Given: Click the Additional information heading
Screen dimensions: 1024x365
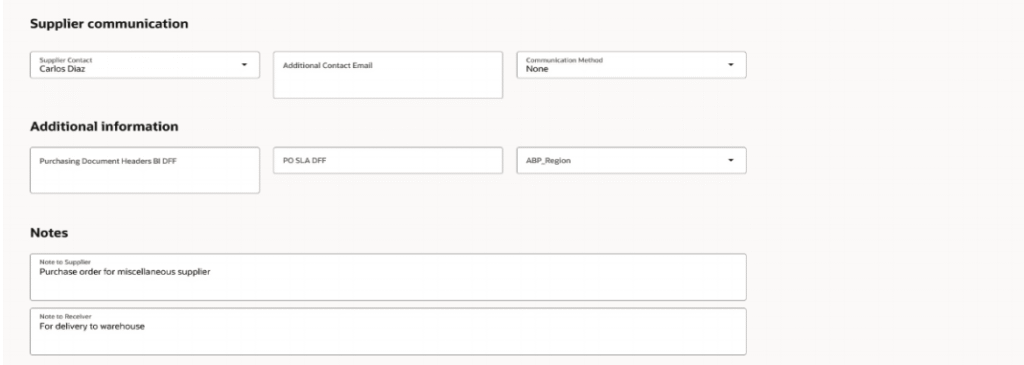Looking at the screenshot, I should 104,127.
